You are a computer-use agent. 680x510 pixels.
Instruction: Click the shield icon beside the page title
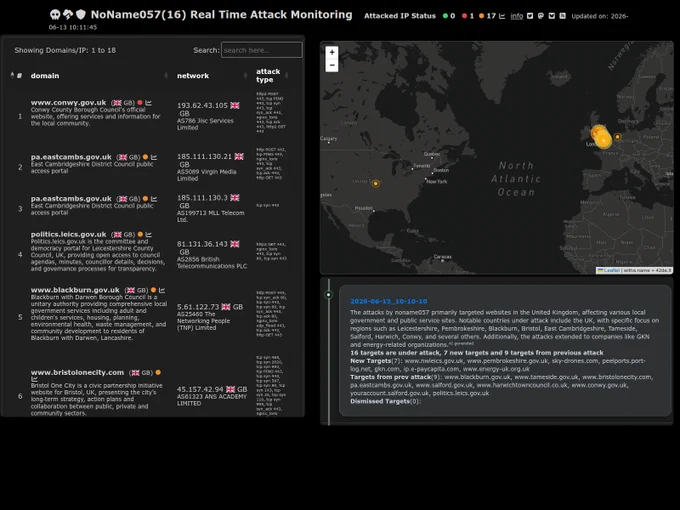pyautogui.click(x=81, y=14)
